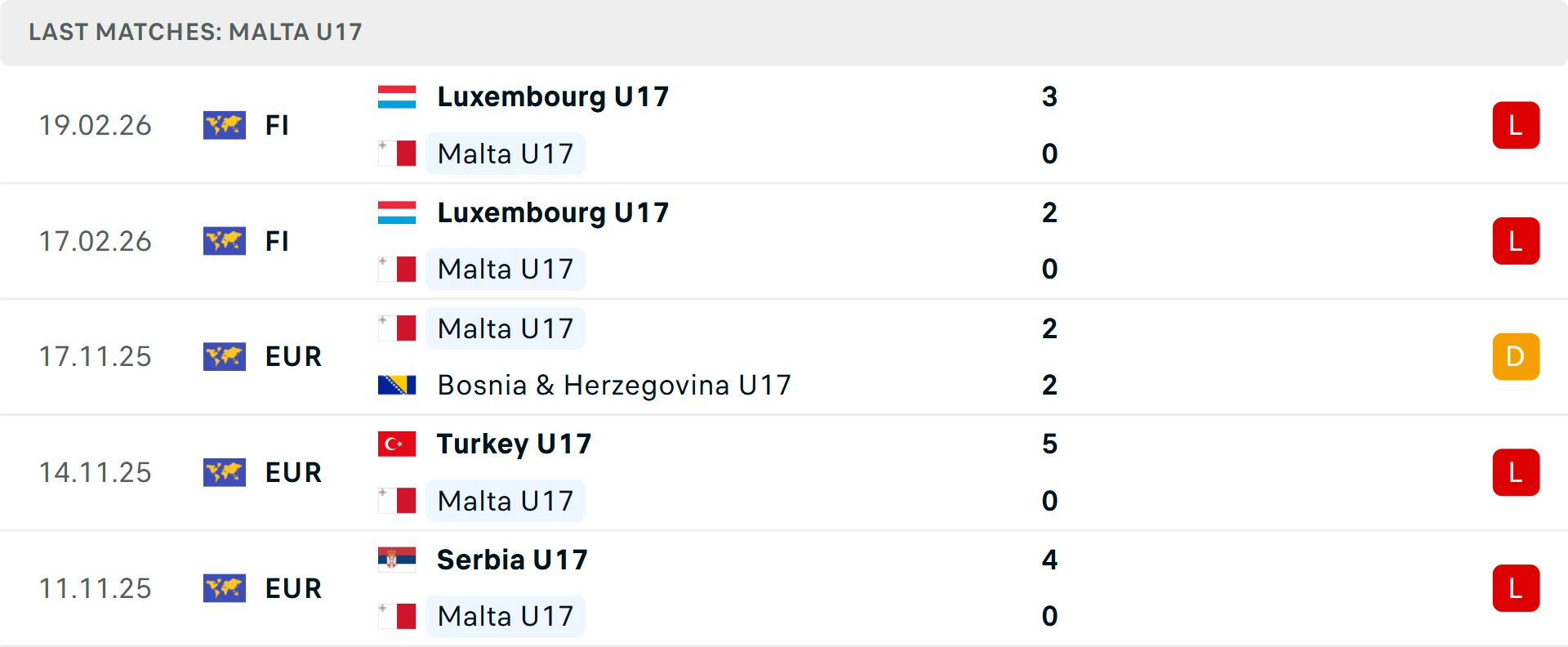This screenshot has width=1568, height=647.
Task: Open Malta U17 team page in the draw match
Action: click(505, 328)
